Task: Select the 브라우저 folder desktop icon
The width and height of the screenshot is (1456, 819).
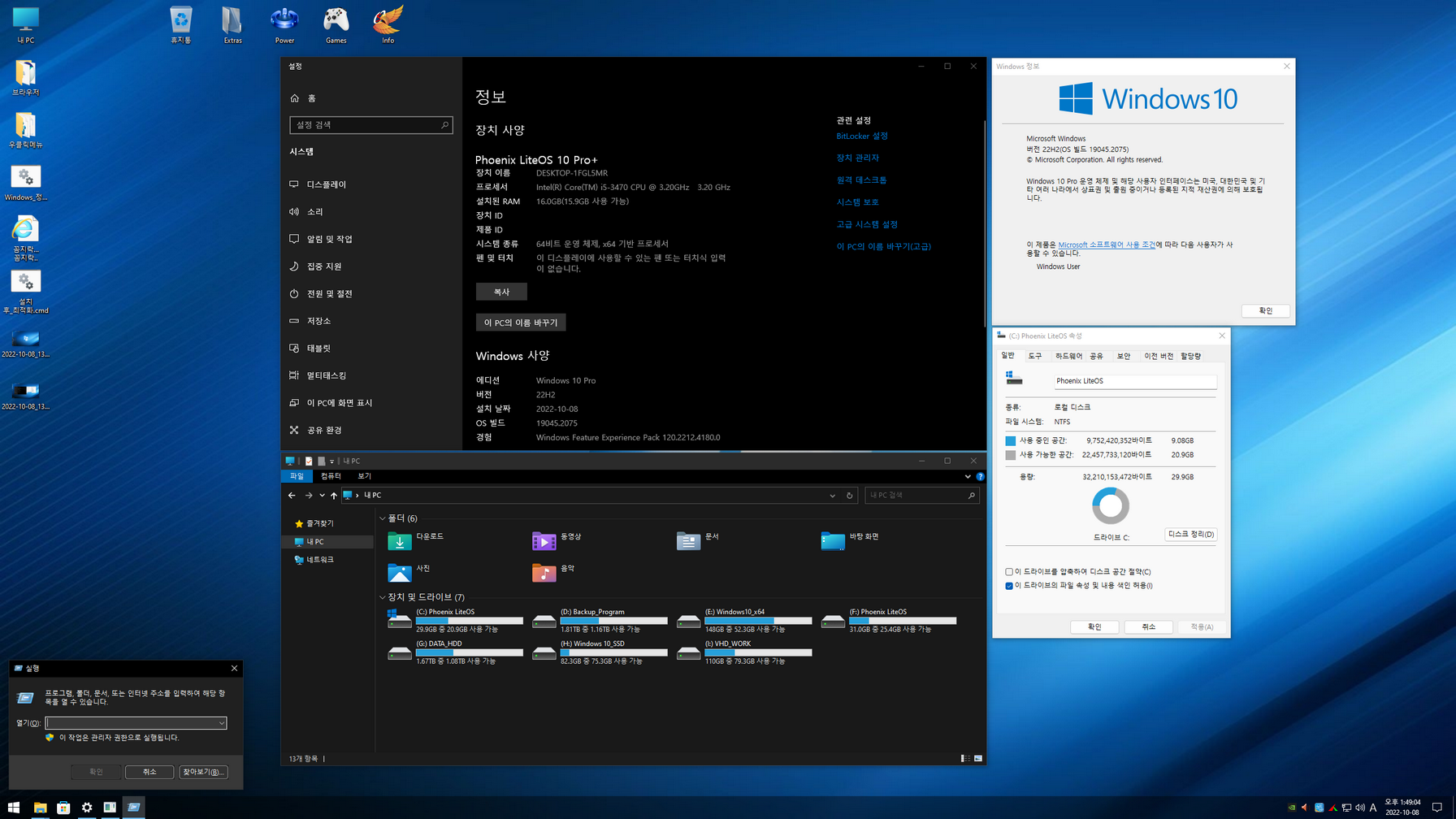Action: (25, 77)
